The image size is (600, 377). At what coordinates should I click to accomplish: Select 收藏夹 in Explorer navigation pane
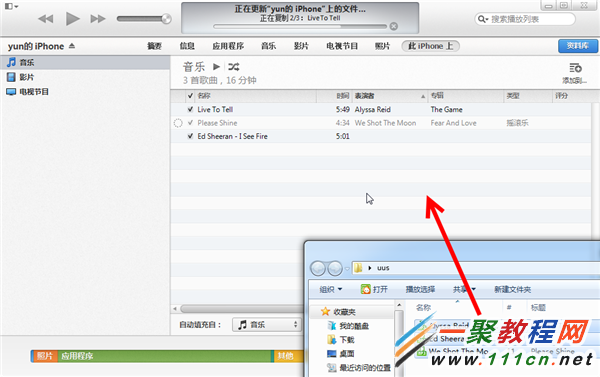[344, 312]
